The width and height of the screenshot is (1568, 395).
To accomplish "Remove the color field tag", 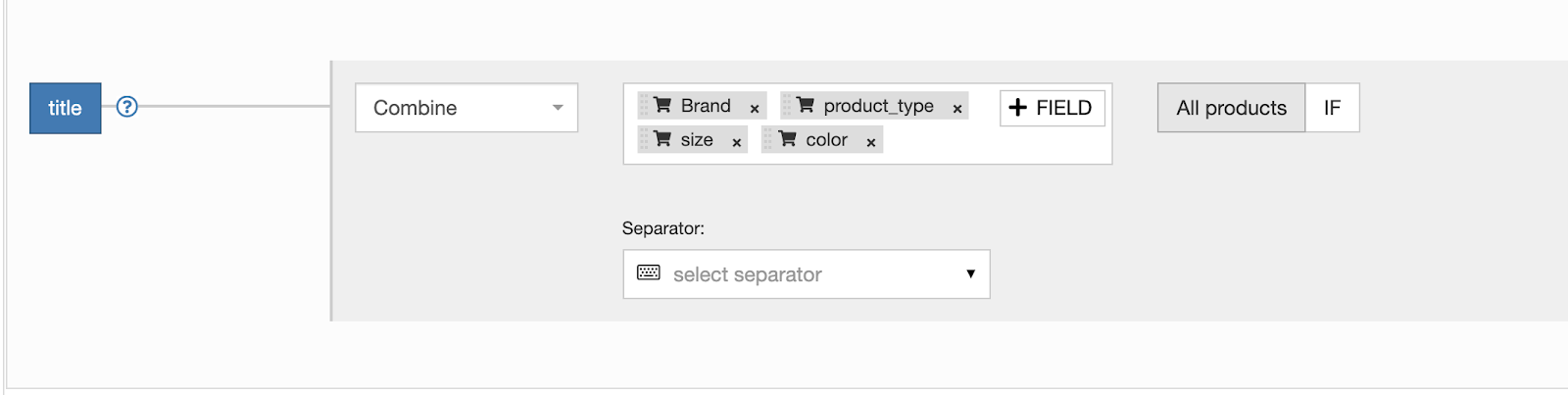I will tap(870, 143).
